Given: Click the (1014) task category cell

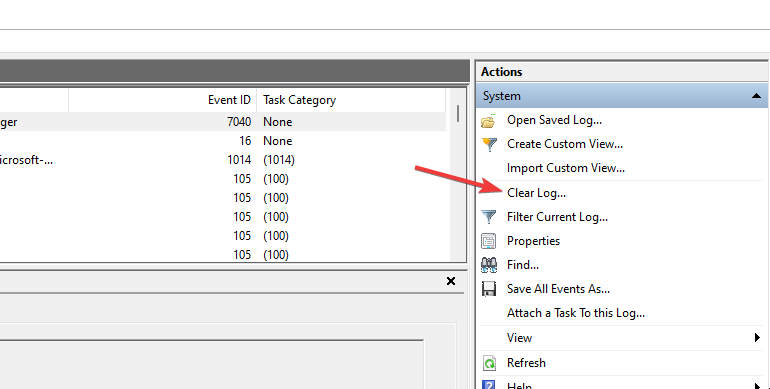Looking at the screenshot, I should click(x=279, y=160).
